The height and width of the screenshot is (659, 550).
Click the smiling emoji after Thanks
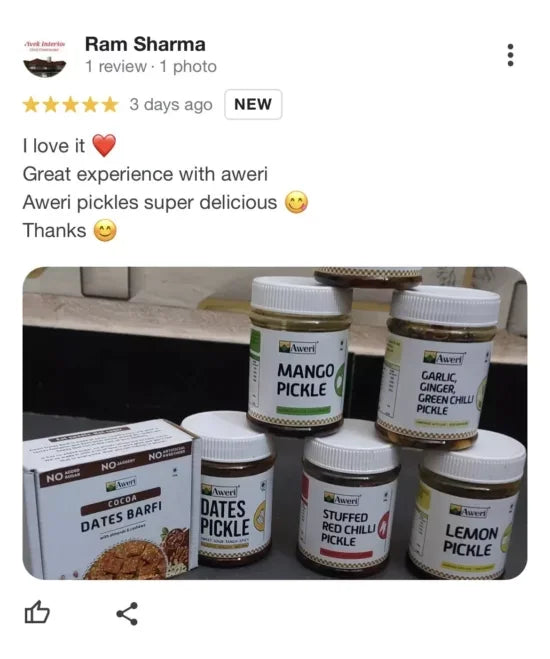click(105, 231)
